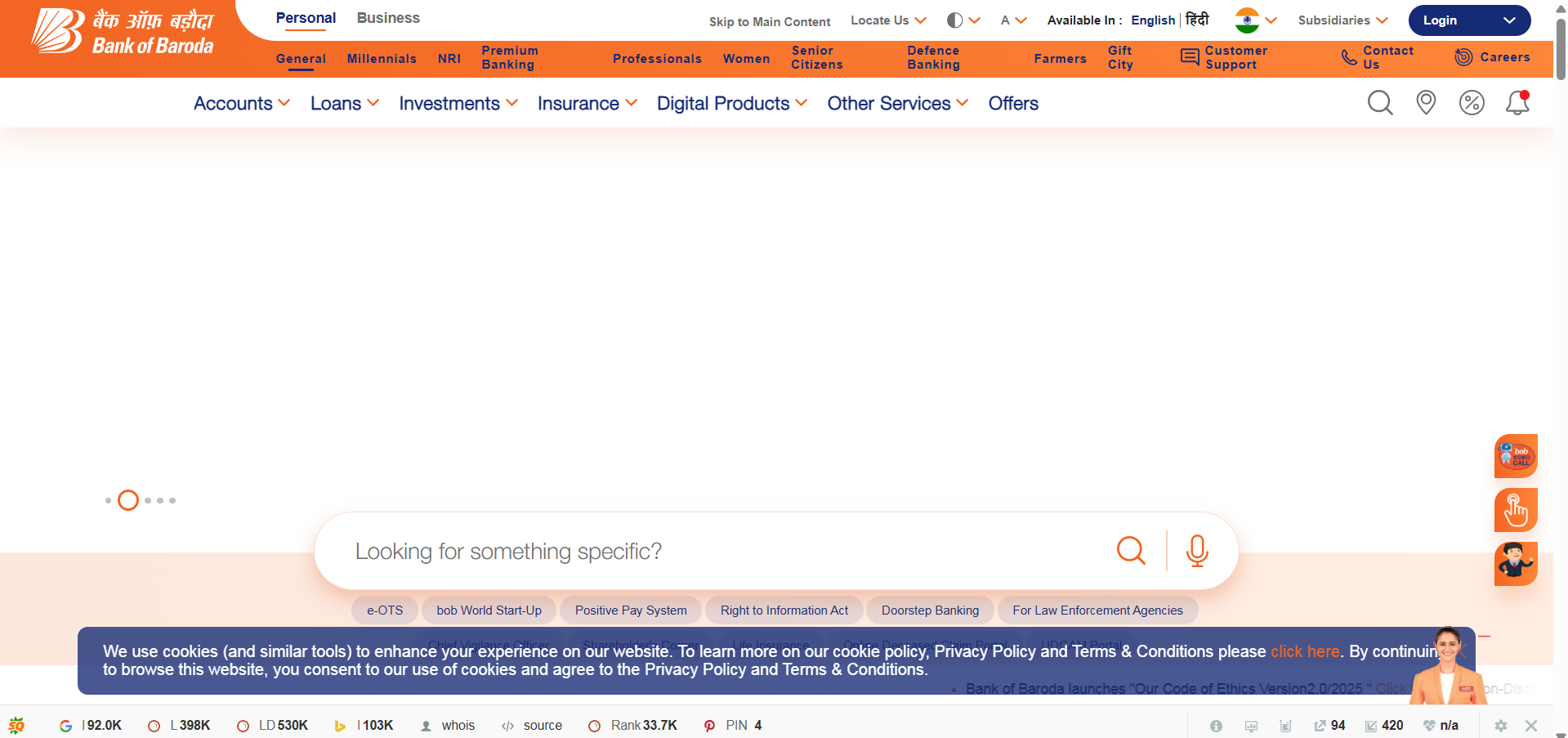Select the first carousel dot

[108, 500]
